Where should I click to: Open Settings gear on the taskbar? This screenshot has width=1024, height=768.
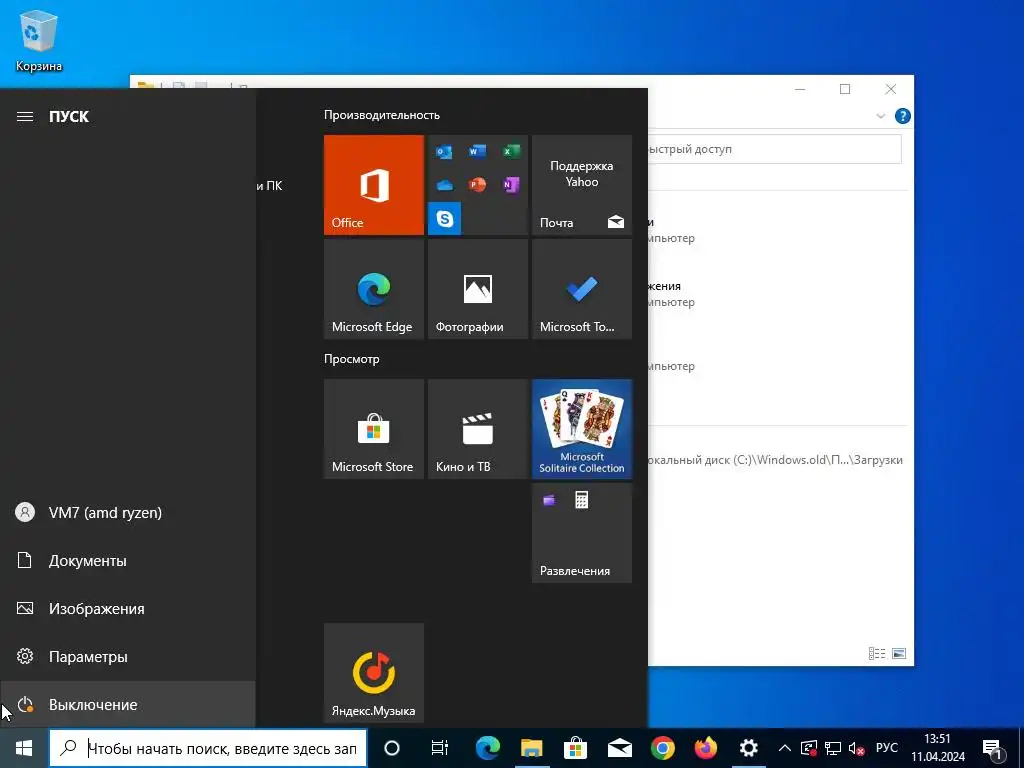pos(748,748)
